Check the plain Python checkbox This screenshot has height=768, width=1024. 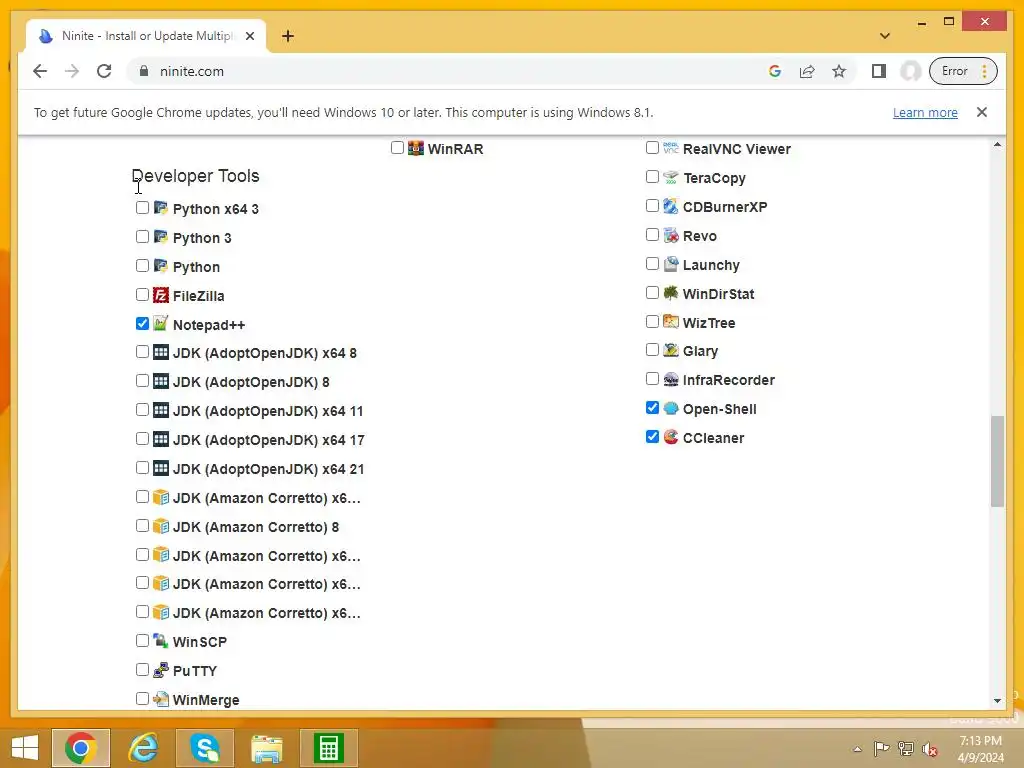point(142,266)
